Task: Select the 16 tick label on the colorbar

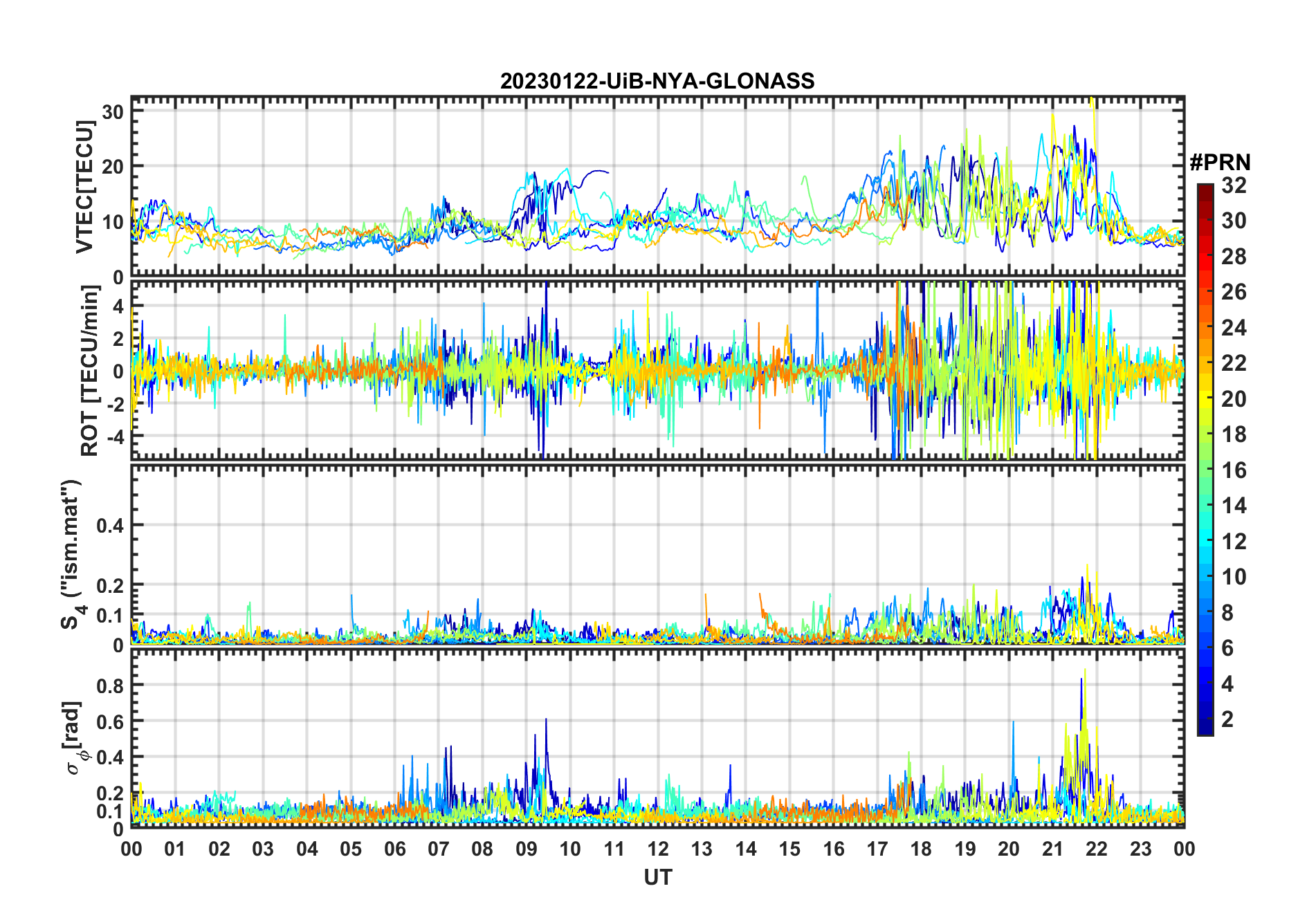Action: 1234,470
